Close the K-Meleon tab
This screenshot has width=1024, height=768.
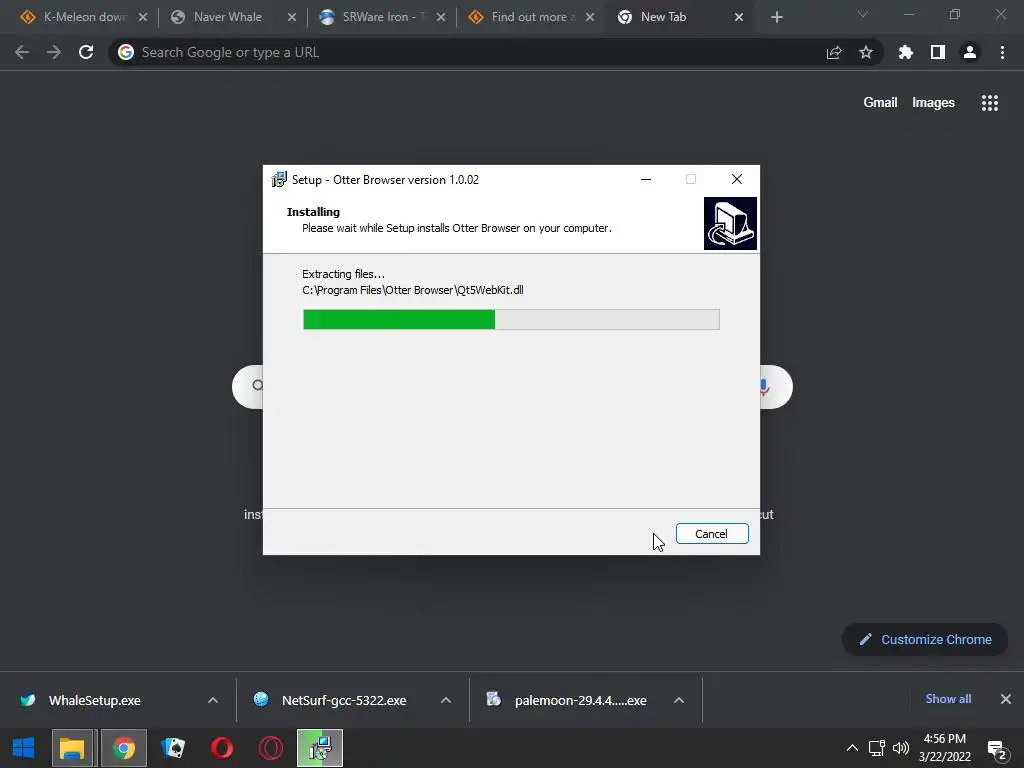142,17
